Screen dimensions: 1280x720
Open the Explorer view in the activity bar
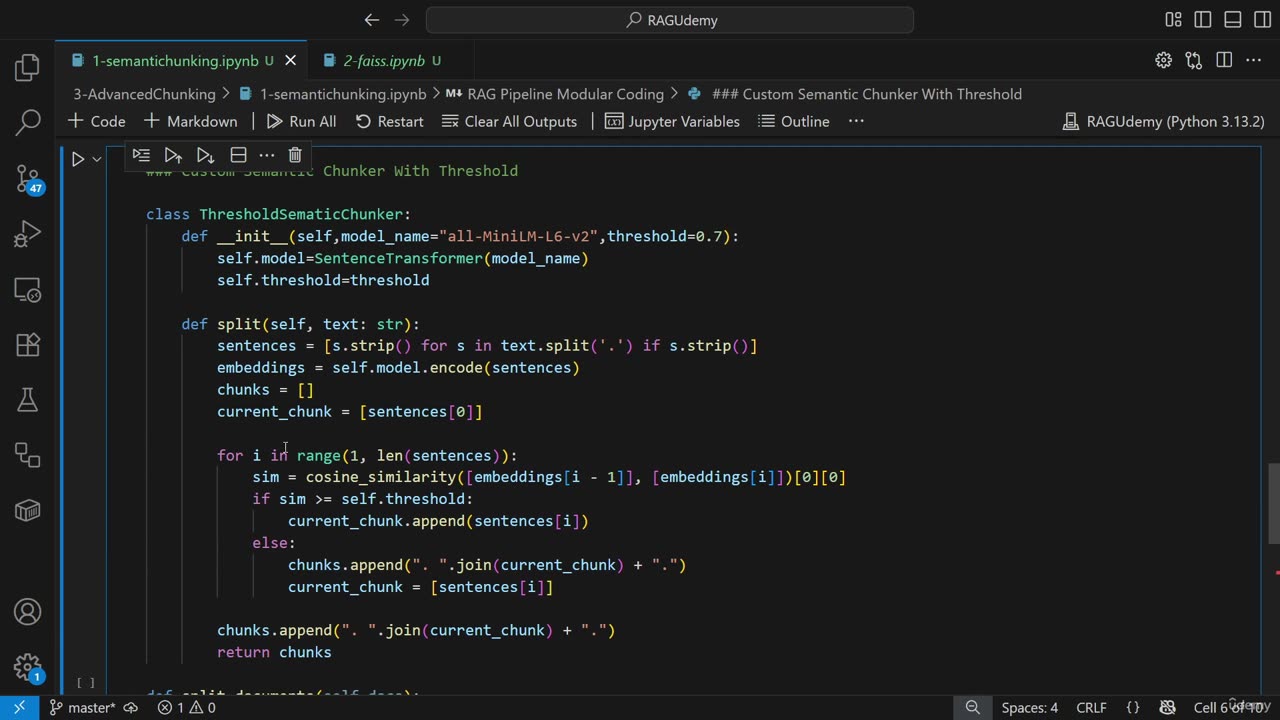coord(27,67)
